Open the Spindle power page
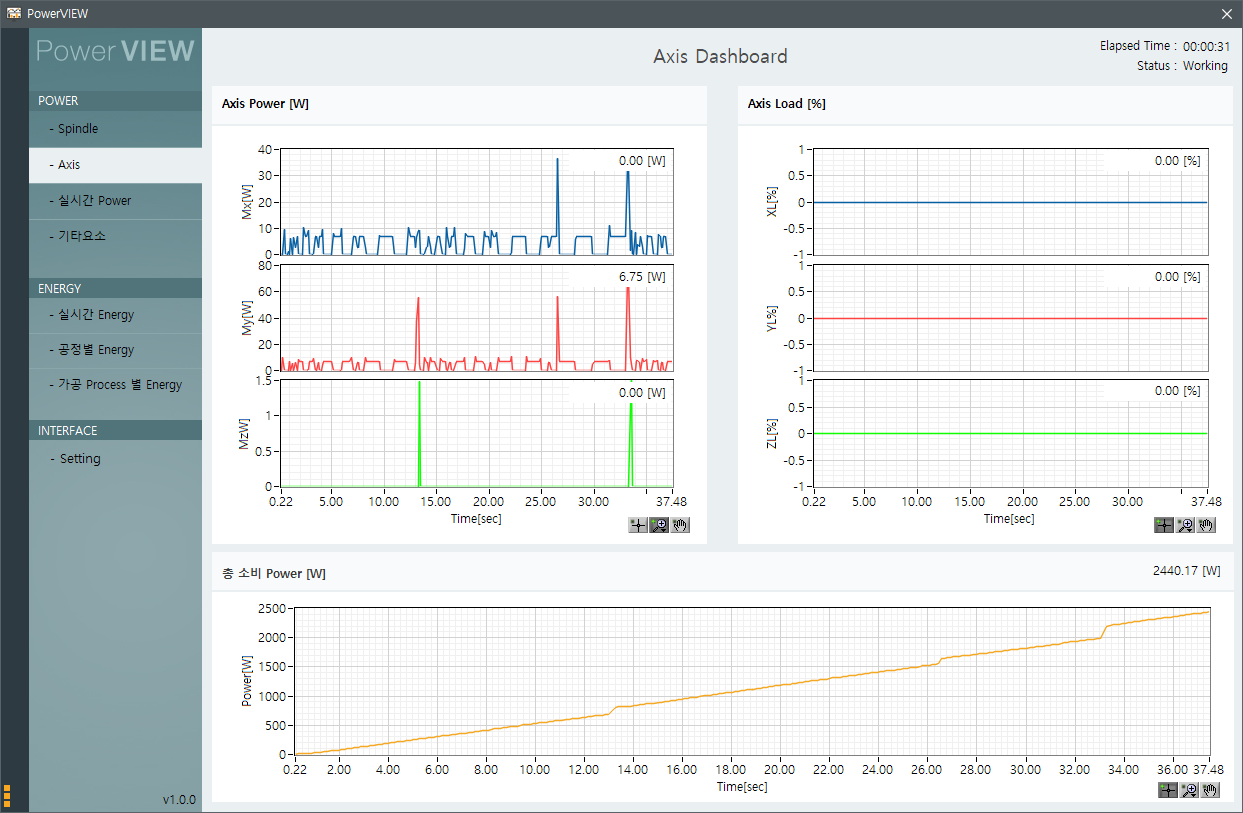Screen dimensions: 1243x813 (78, 129)
